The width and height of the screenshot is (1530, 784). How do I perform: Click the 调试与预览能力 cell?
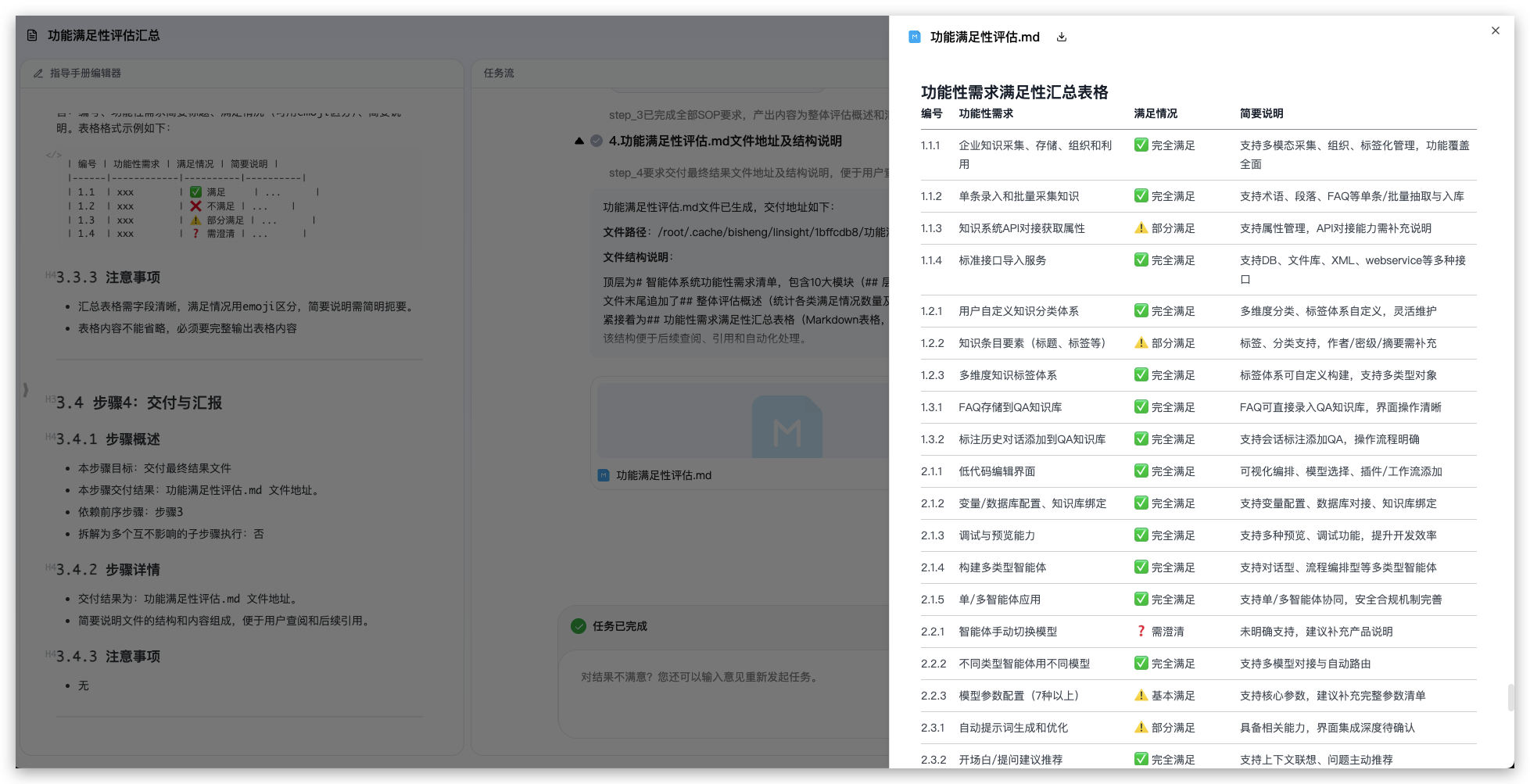point(997,535)
